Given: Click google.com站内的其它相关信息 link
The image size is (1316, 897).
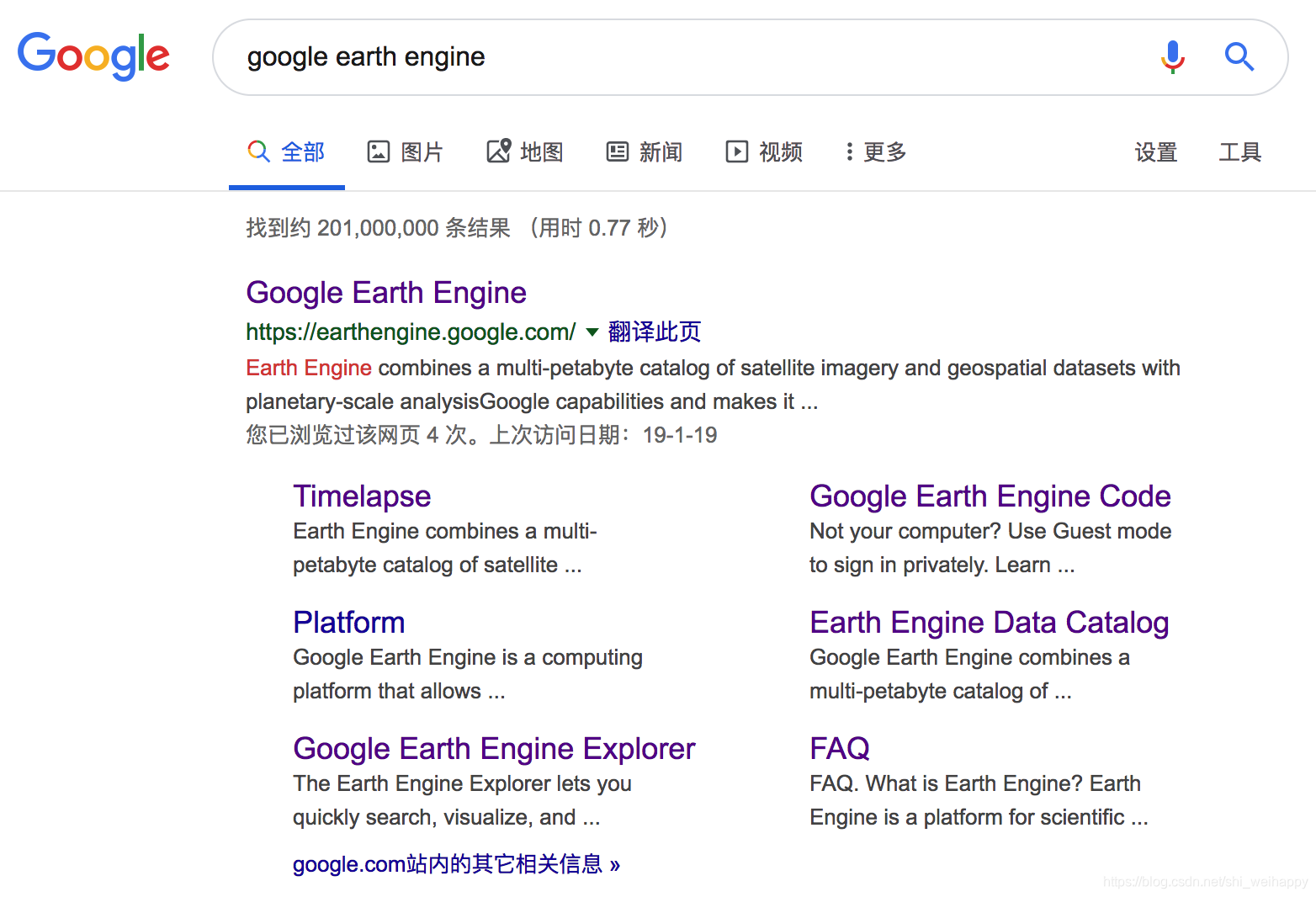Looking at the screenshot, I should (x=456, y=864).
